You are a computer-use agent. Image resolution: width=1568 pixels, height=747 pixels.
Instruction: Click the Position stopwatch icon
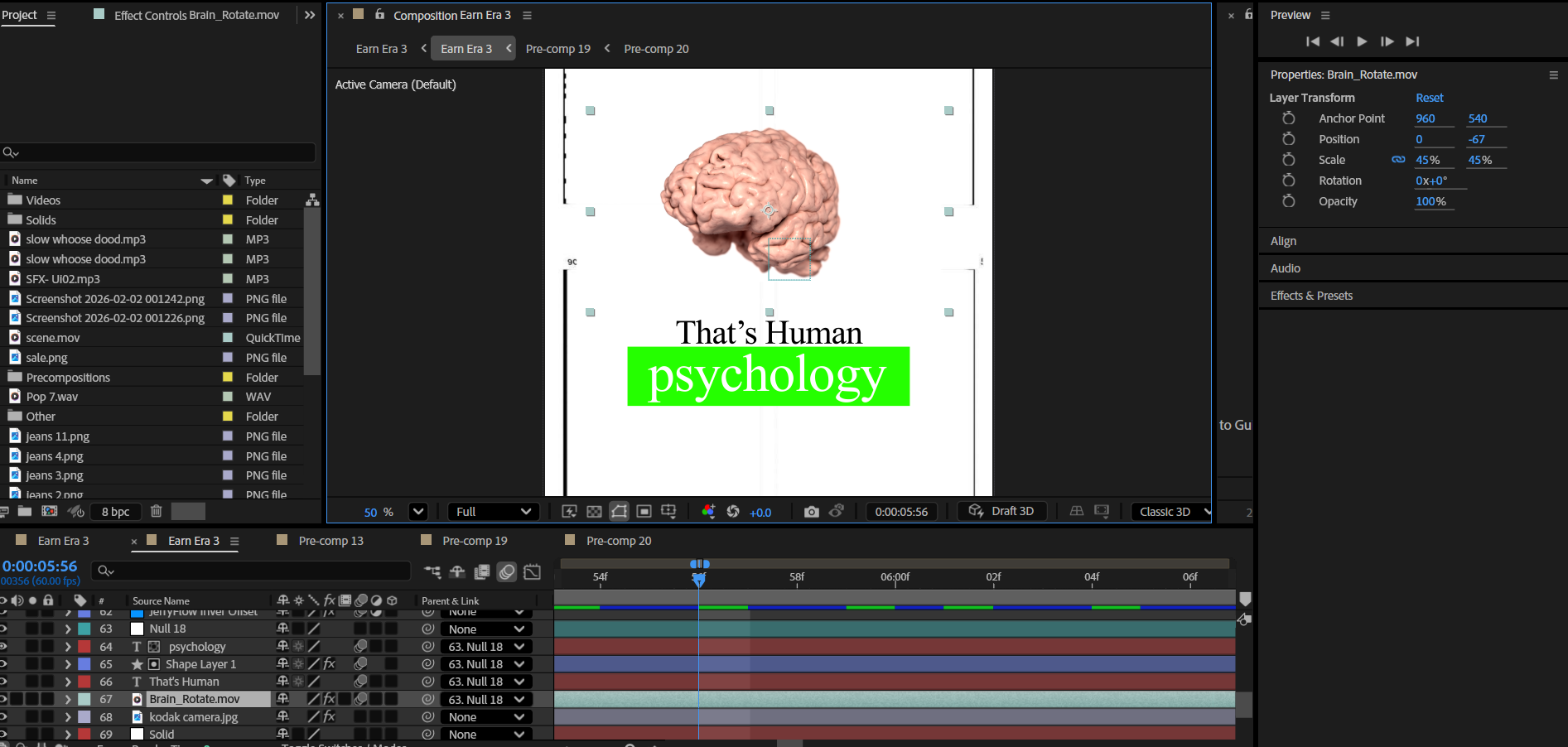coord(1288,139)
